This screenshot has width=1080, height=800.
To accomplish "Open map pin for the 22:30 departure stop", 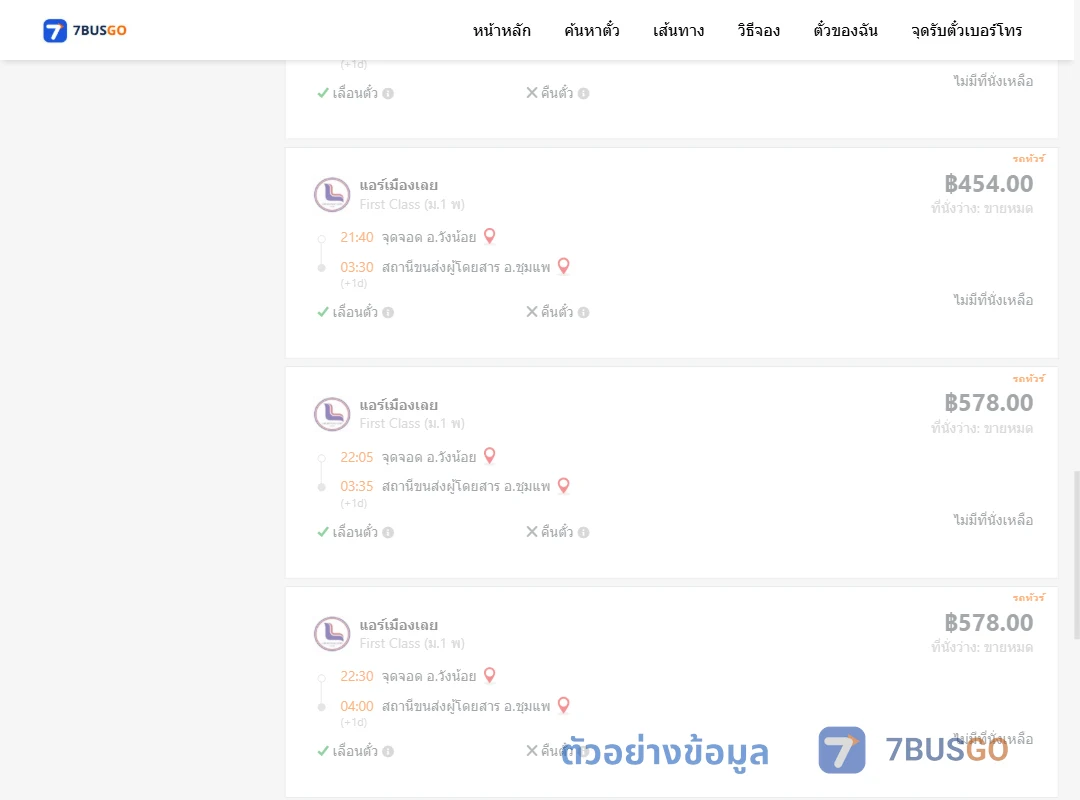I will click(x=490, y=675).
